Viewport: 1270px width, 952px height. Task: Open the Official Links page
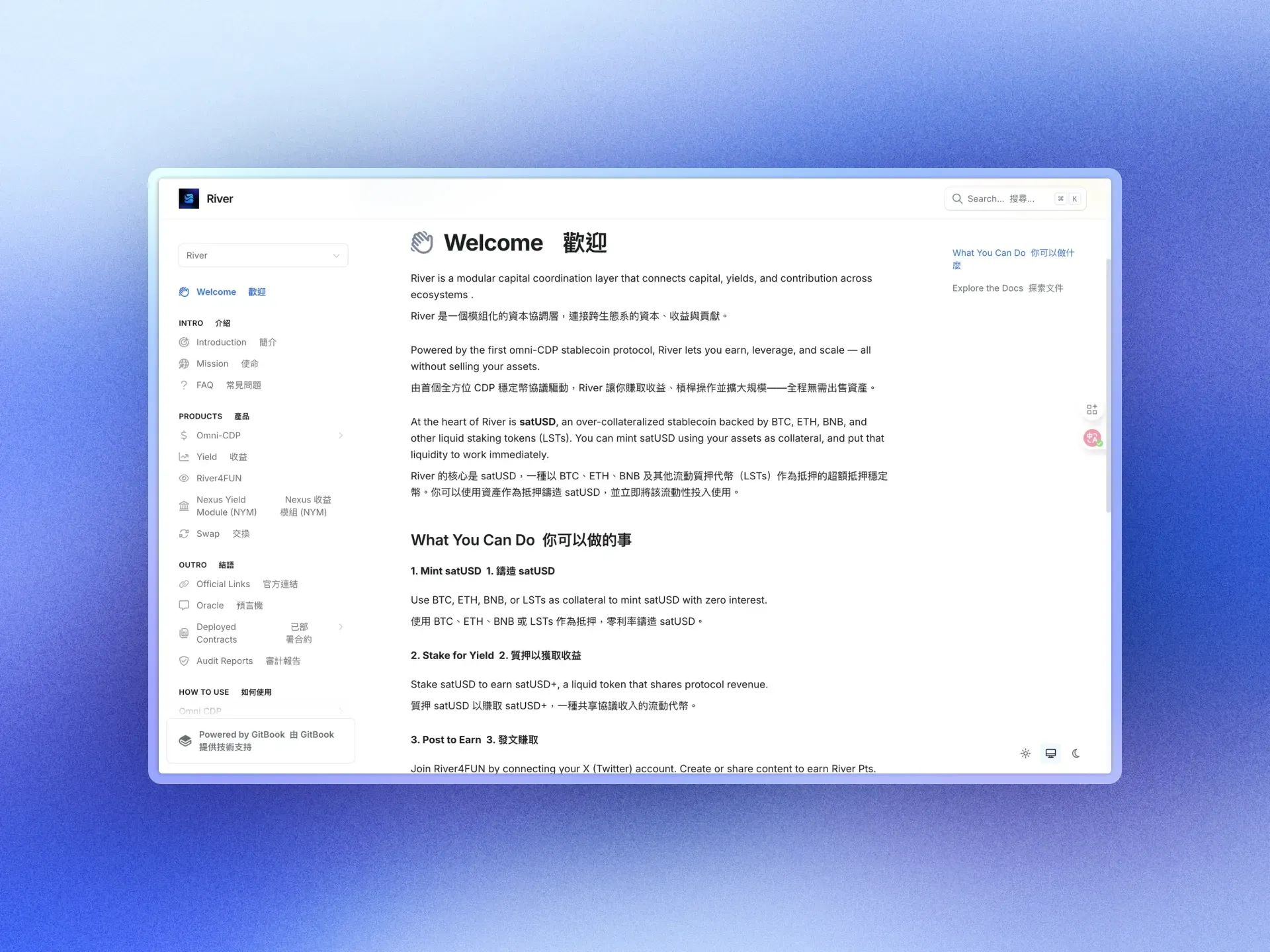(247, 584)
